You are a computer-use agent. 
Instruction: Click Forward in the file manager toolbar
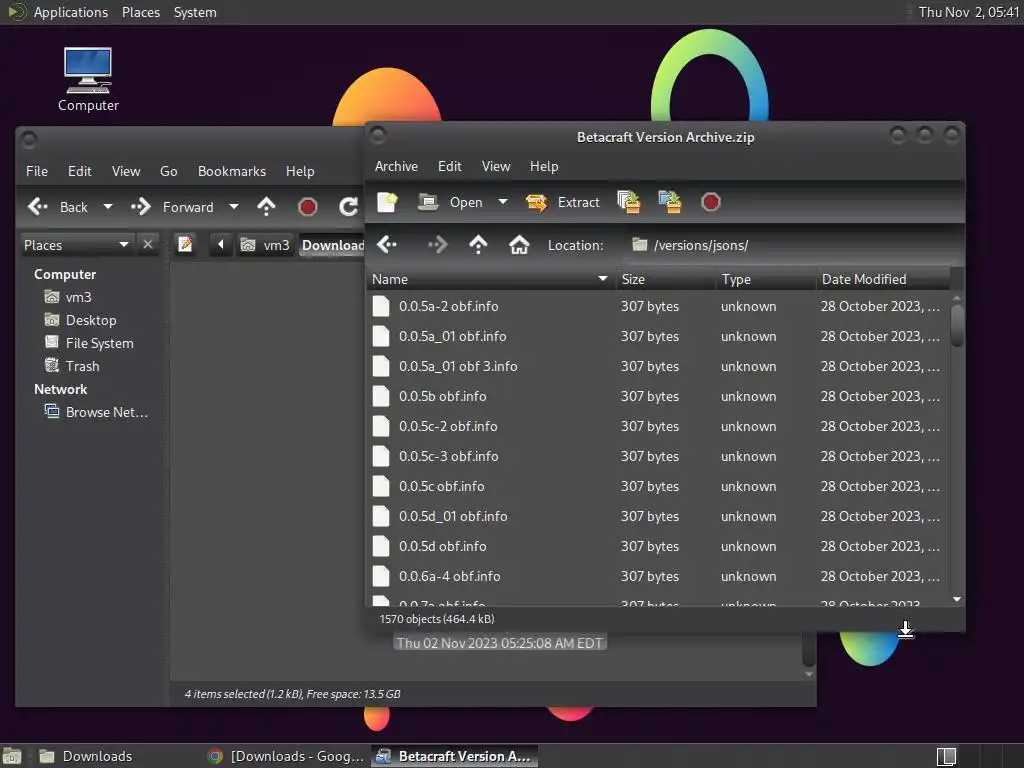pos(172,207)
